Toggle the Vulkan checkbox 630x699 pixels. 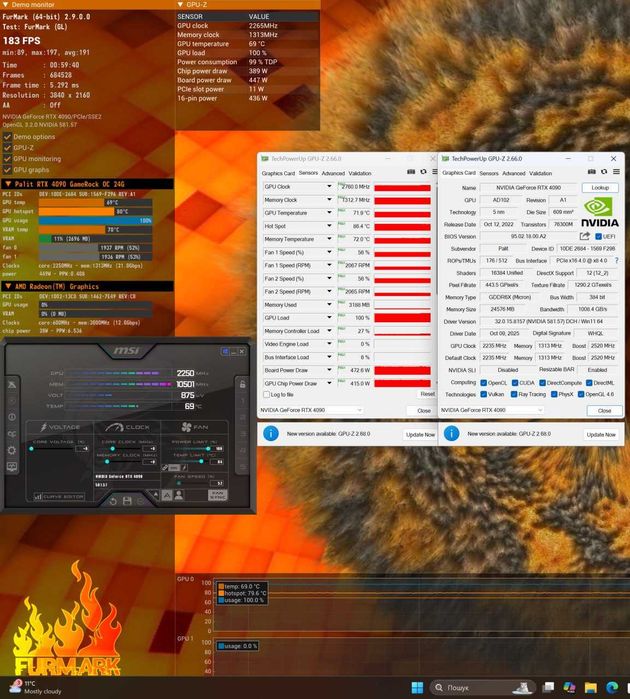(483, 394)
